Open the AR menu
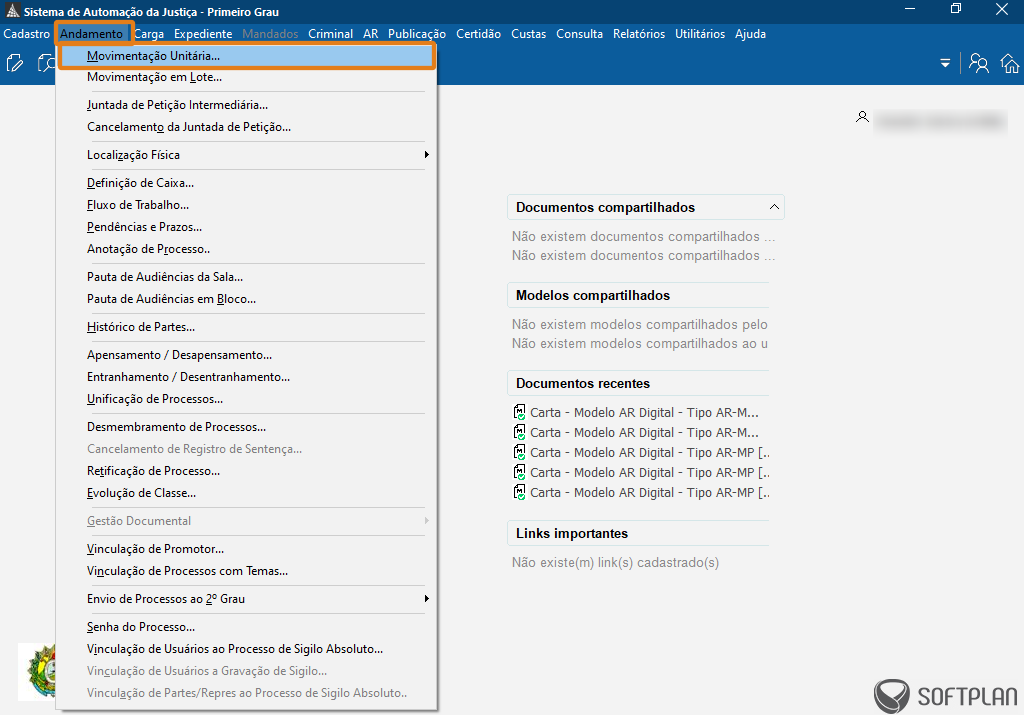The image size is (1024, 715). 370,34
